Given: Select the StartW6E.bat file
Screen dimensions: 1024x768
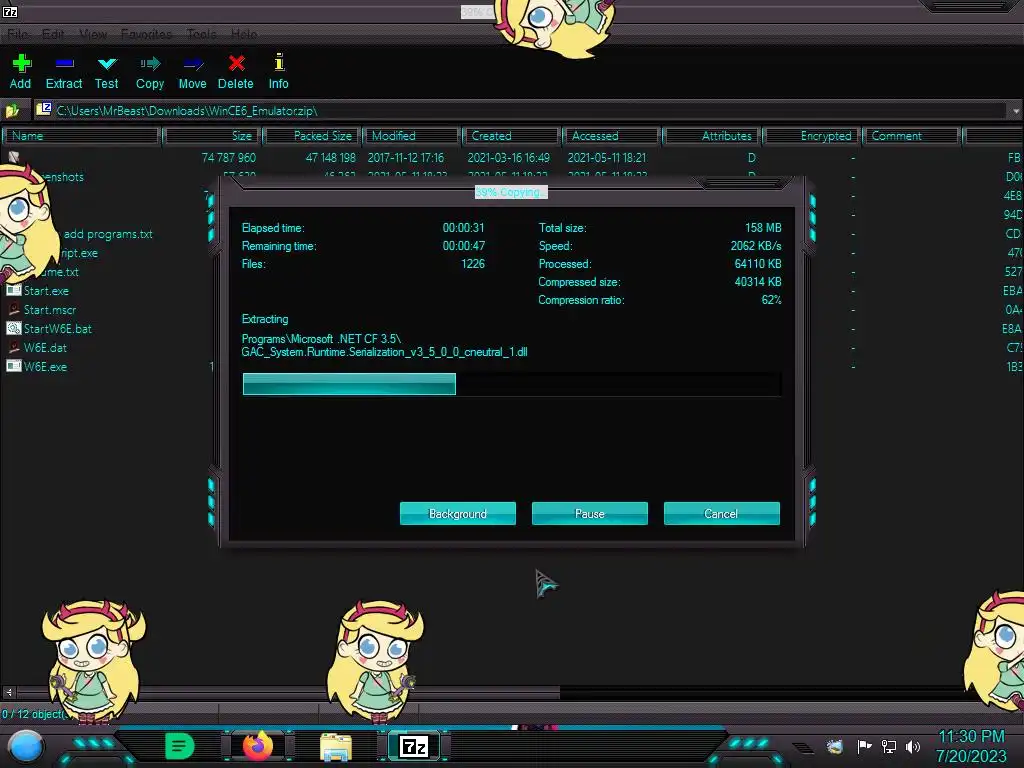Looking at the screenshot, I should [57, 328].
